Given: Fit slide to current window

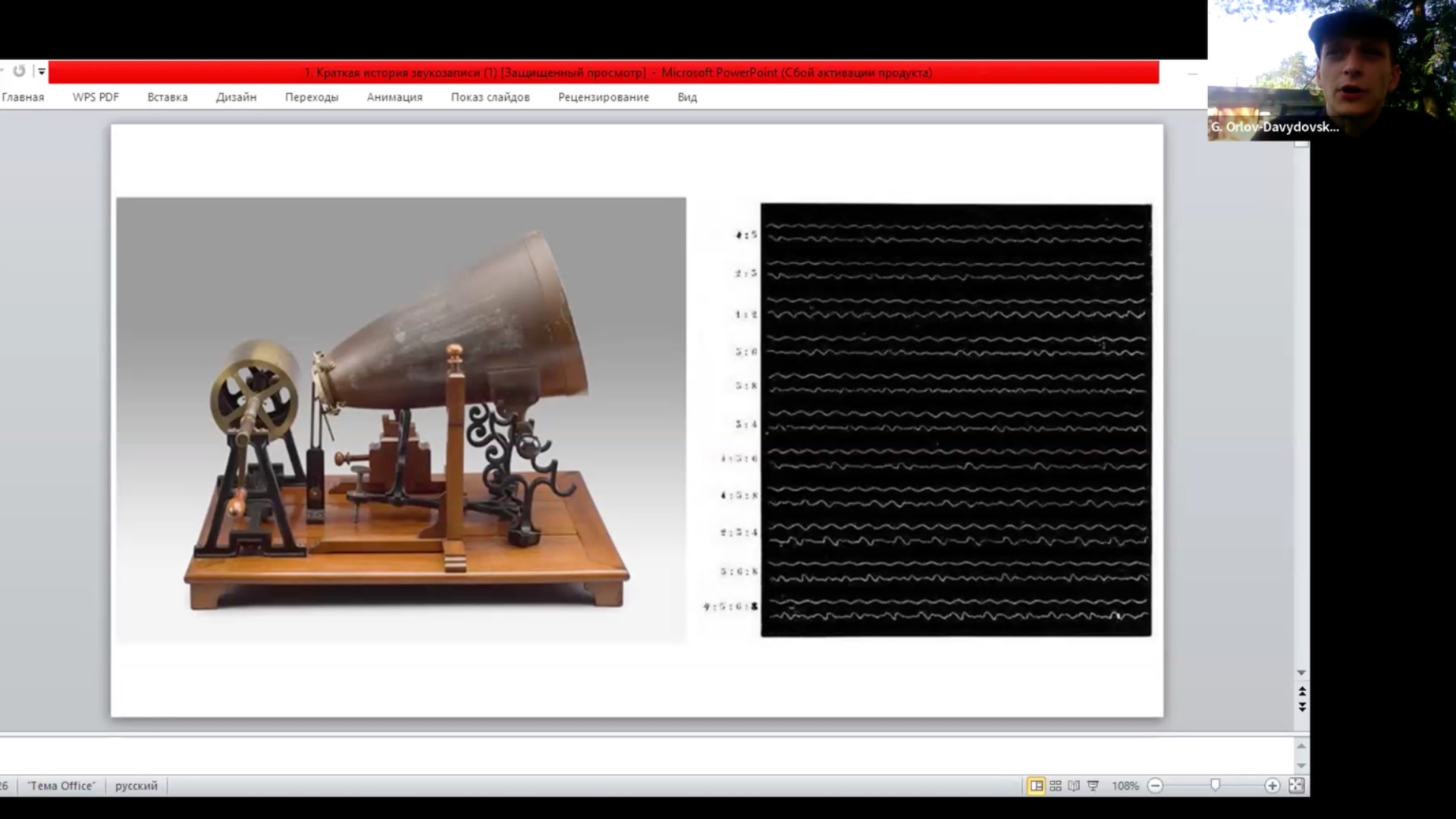Looking at the screenshot, I should pos(1297,786).
